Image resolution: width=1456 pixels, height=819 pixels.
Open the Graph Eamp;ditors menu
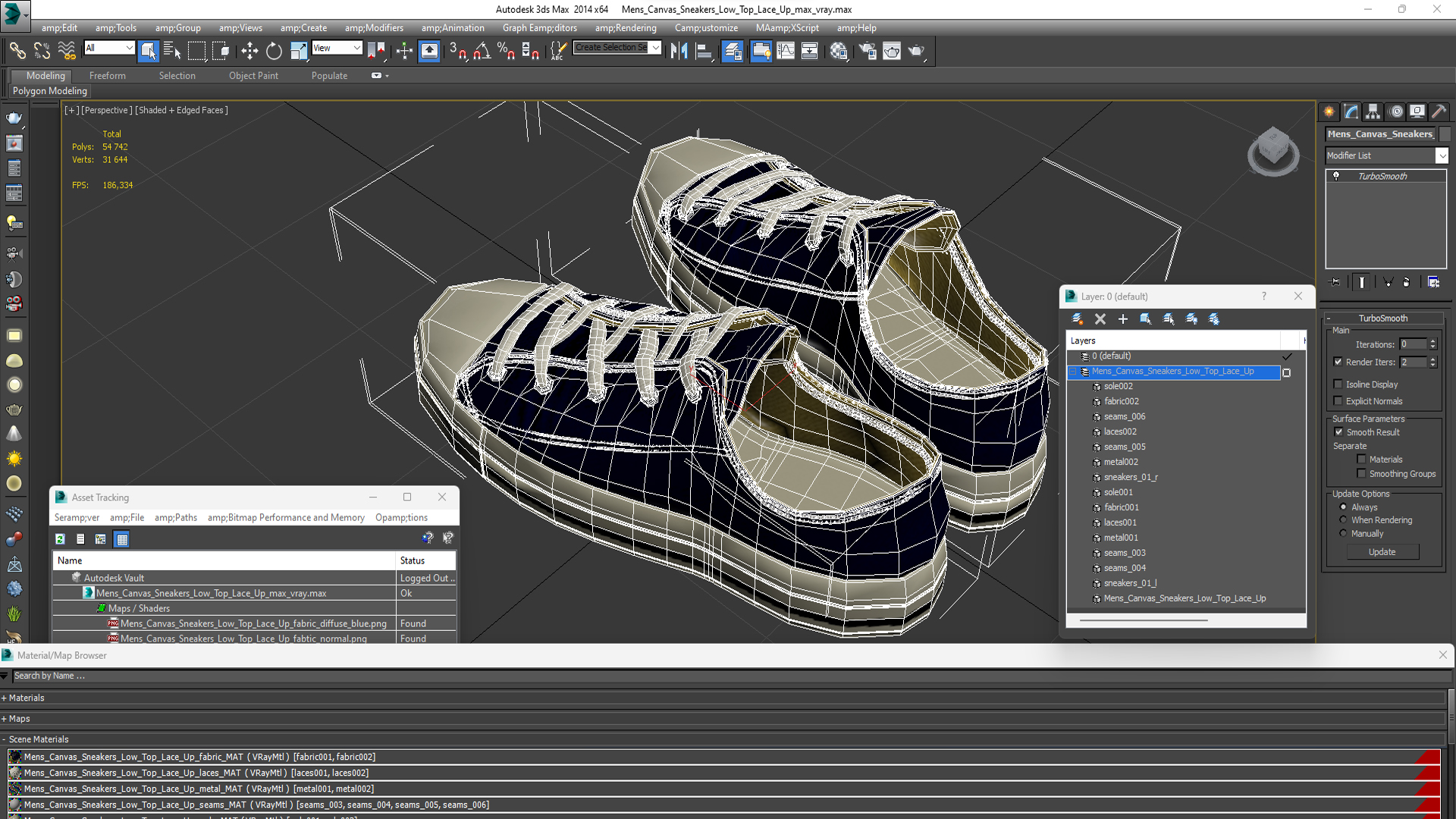[x=540, y=28]
